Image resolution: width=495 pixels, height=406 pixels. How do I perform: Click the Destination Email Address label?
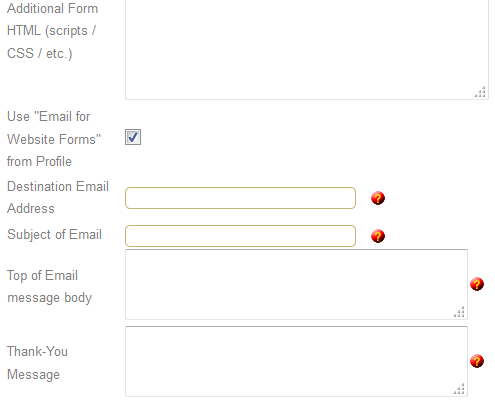click(58, 197)
